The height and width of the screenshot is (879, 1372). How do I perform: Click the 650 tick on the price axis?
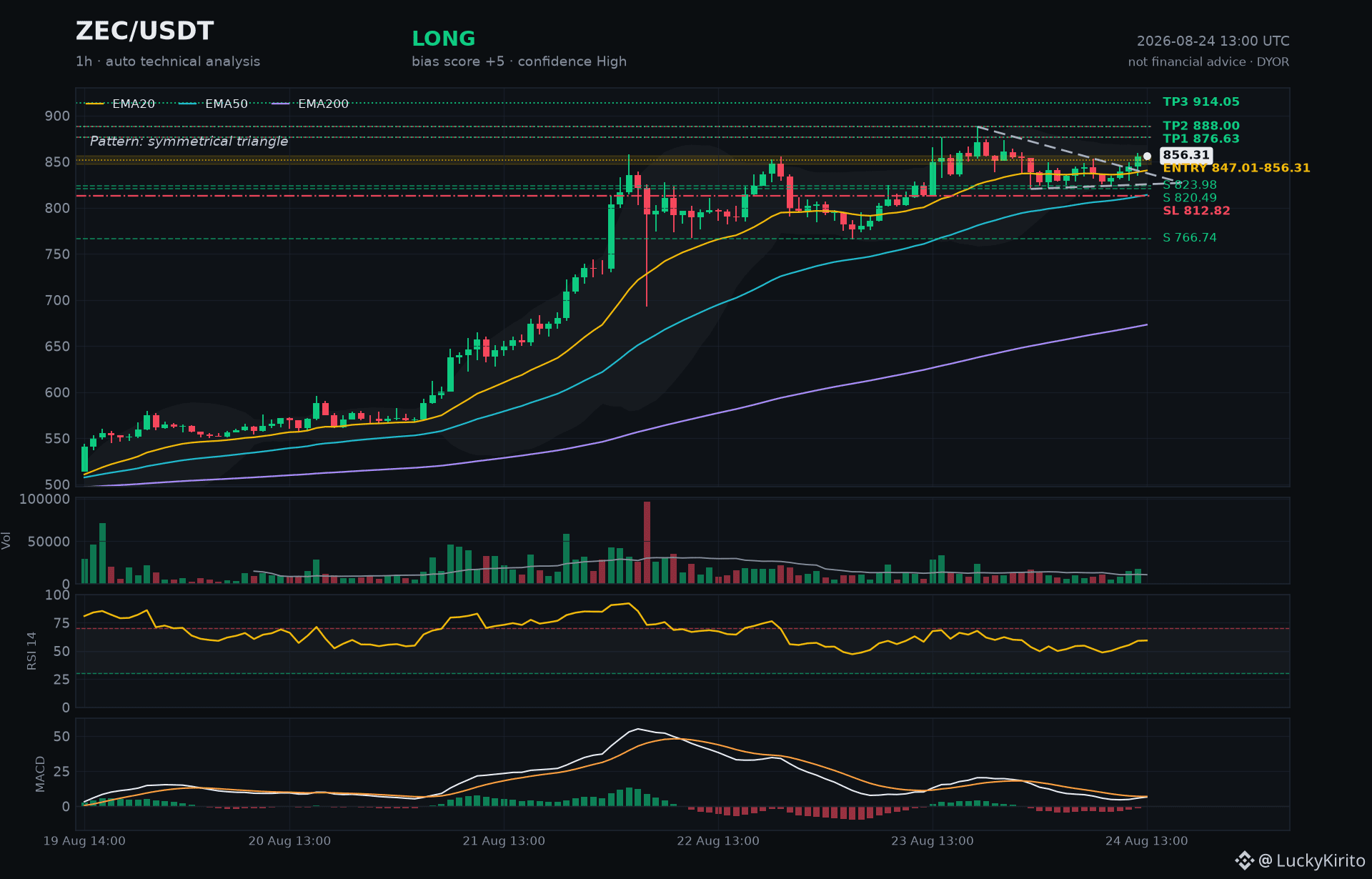tap(57, 347)
